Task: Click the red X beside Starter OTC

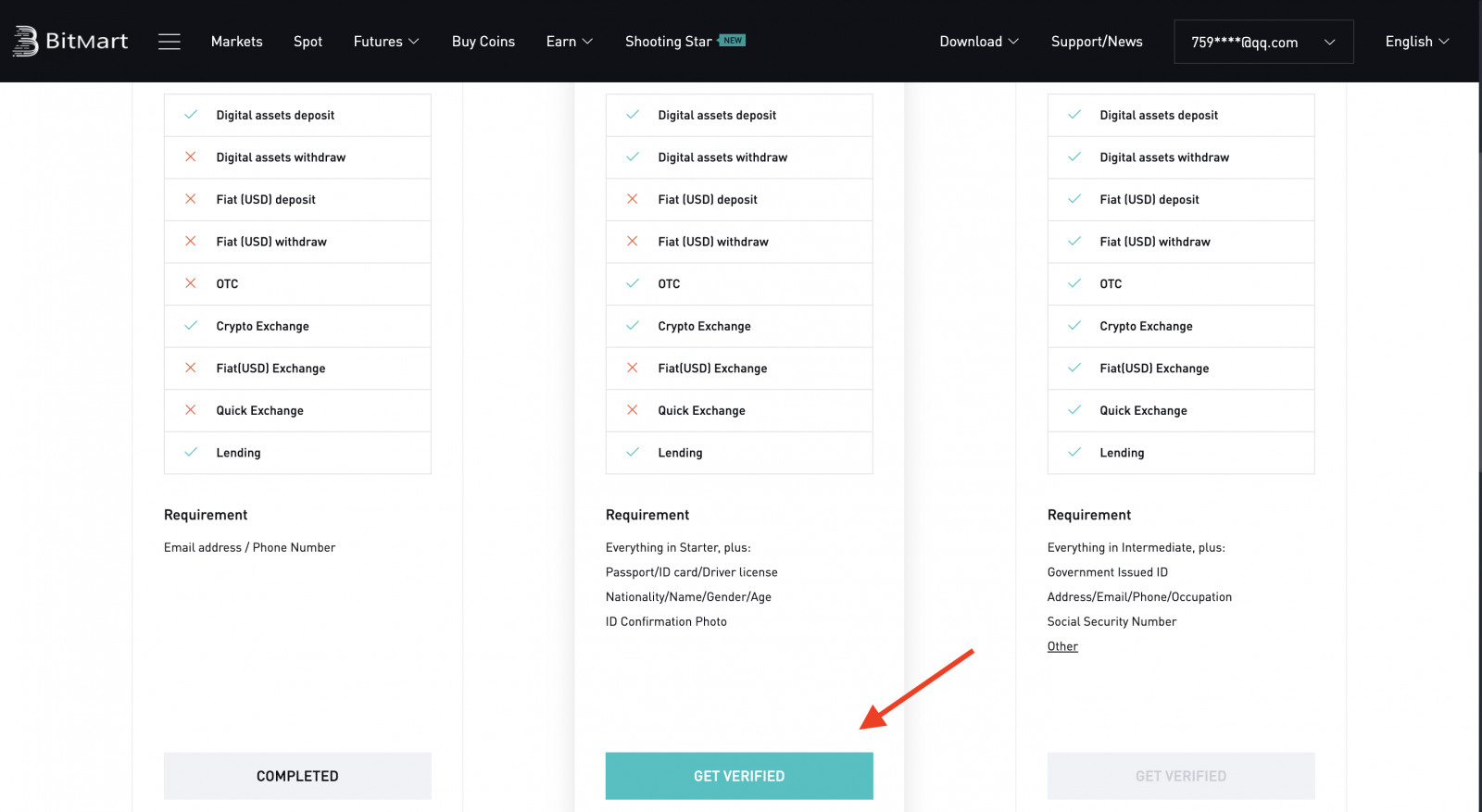Action: (x=191, y=283)
